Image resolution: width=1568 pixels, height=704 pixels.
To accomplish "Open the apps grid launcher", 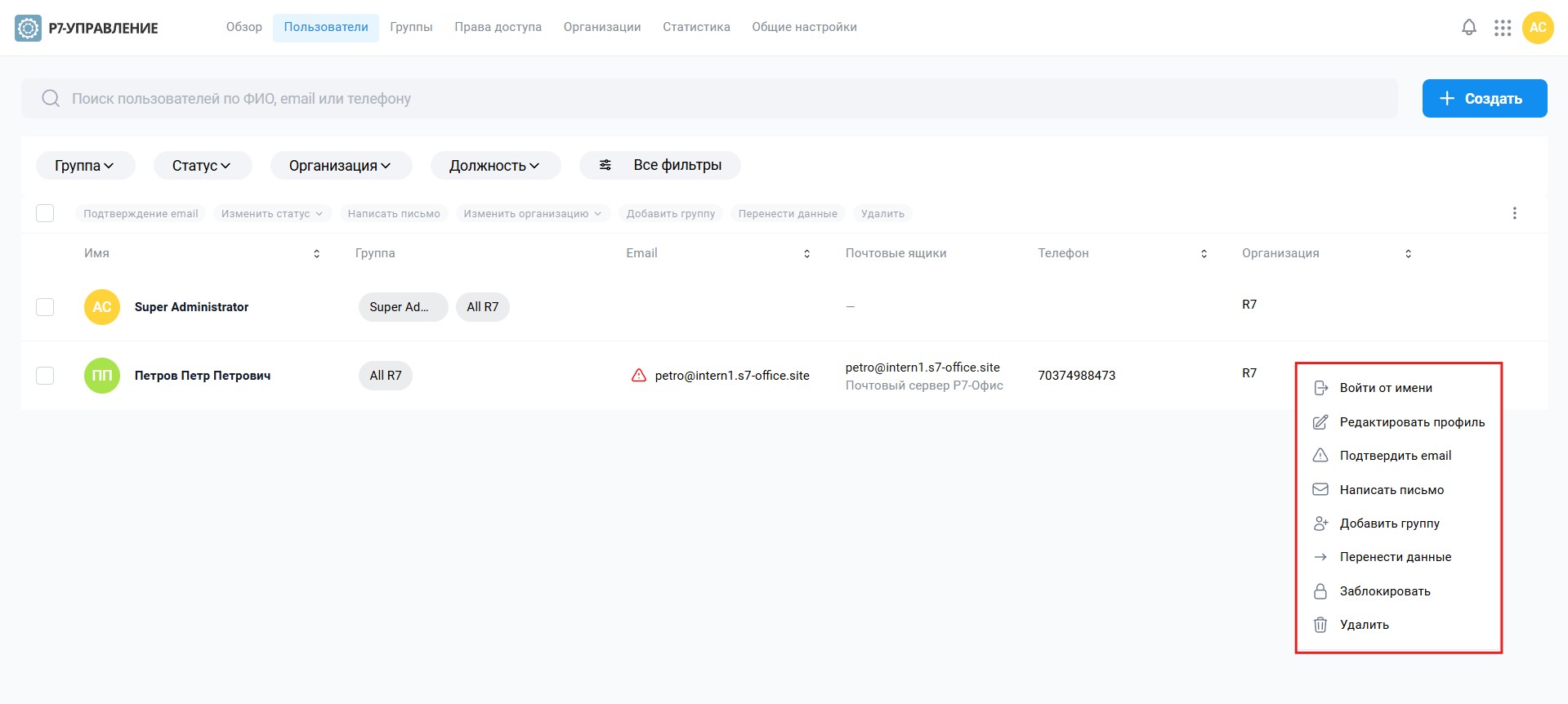I will click(x=1503, y=28).
